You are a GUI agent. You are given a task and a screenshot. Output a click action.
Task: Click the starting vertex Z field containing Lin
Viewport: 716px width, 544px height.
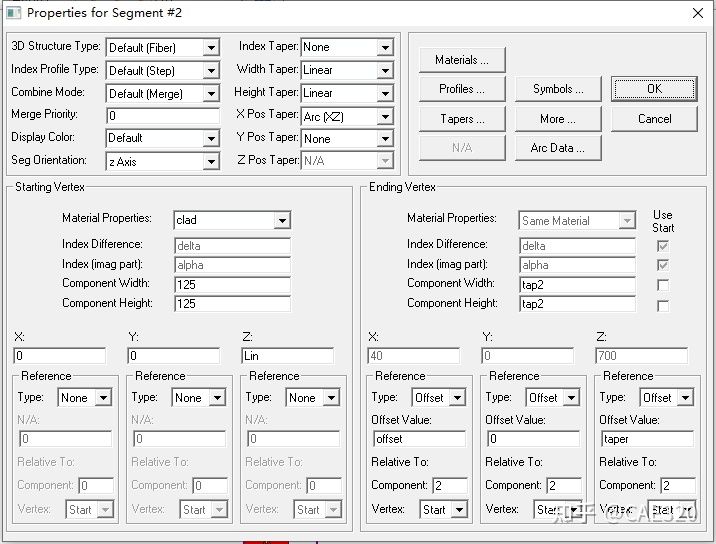(288, 356)
